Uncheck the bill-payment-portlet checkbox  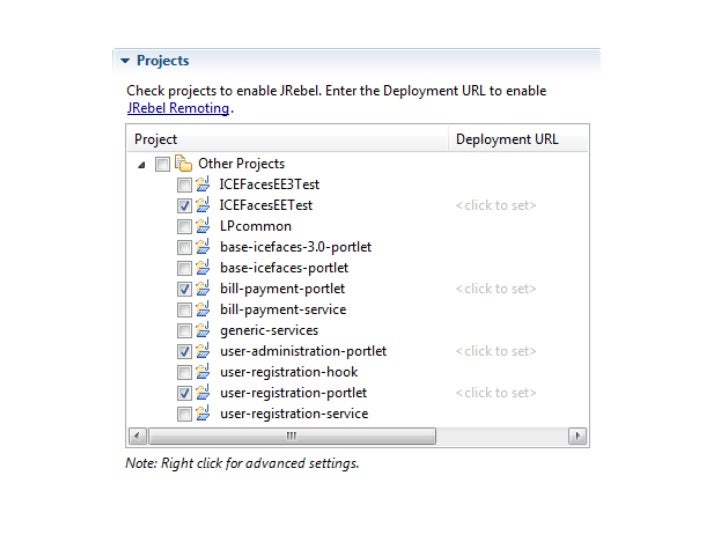pos(184,289)
